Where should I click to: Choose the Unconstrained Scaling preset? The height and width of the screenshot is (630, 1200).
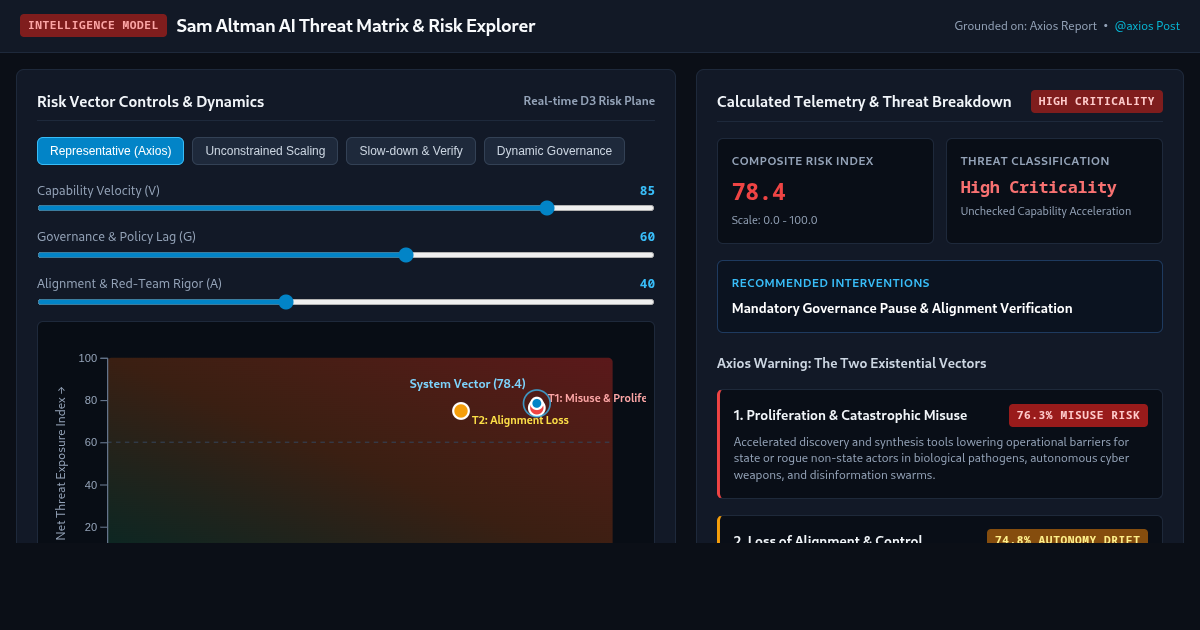tap(265, 151)
